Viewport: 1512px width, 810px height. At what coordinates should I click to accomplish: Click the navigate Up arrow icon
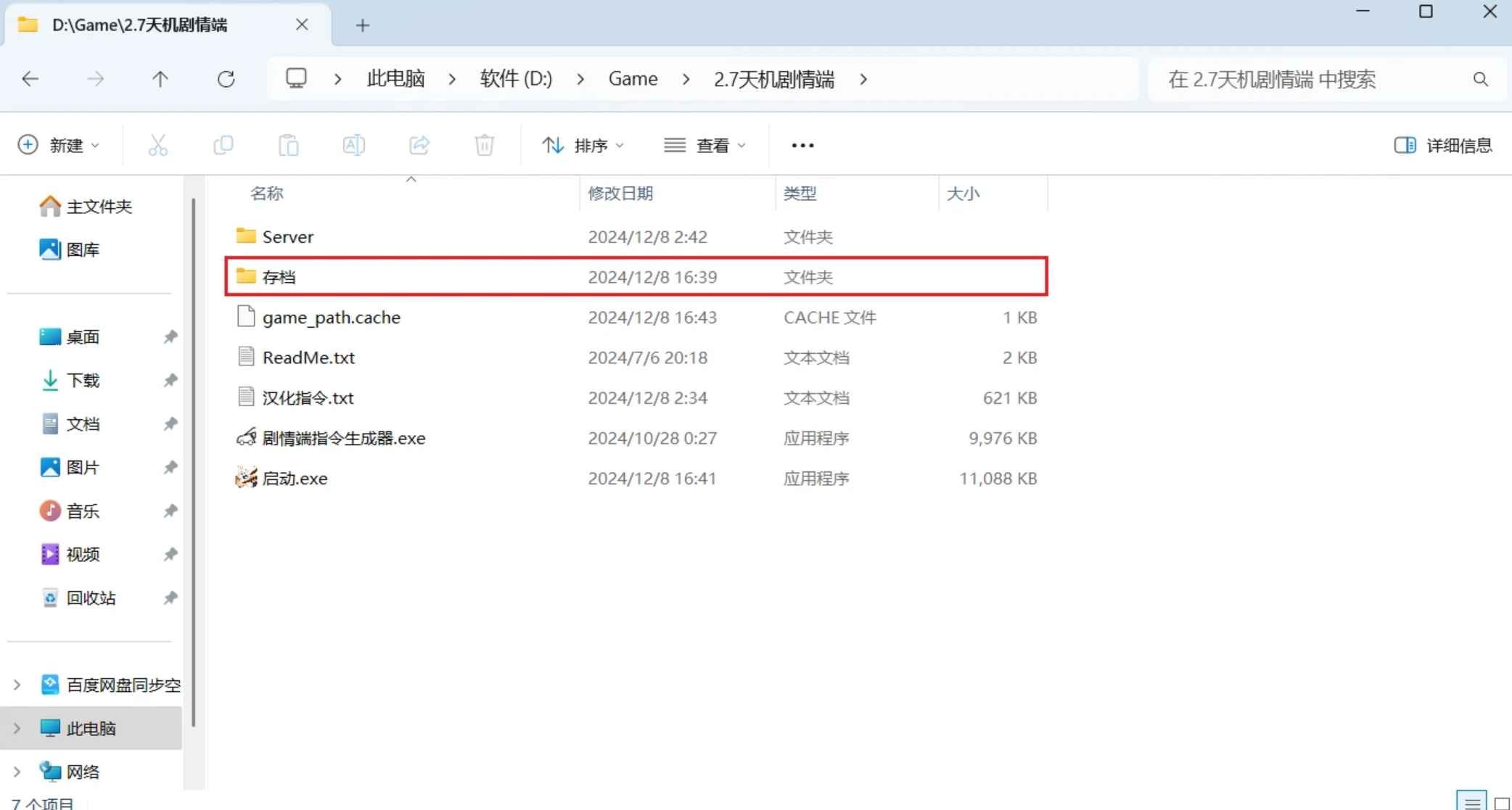coord(160,79)
